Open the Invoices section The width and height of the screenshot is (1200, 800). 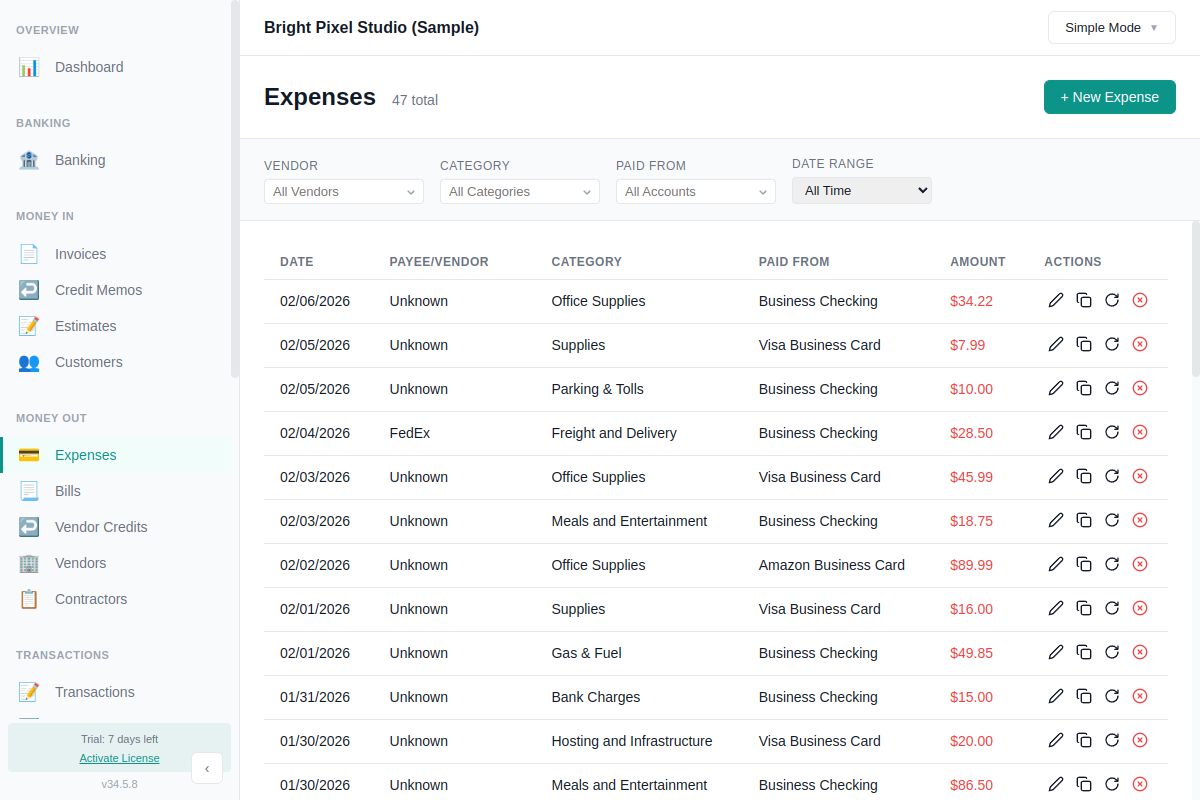(80, 254)
